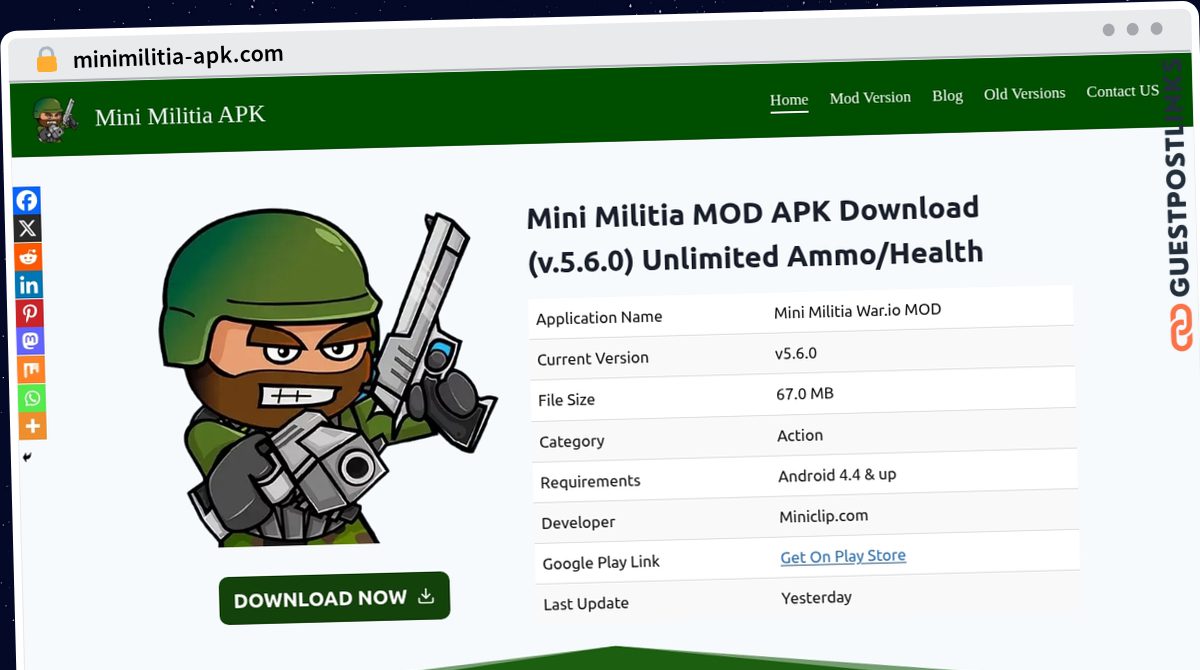The height and width of the screenshot is (670, 1200).
Task: Navigate to Old Versions
Action: [1025, 94]
